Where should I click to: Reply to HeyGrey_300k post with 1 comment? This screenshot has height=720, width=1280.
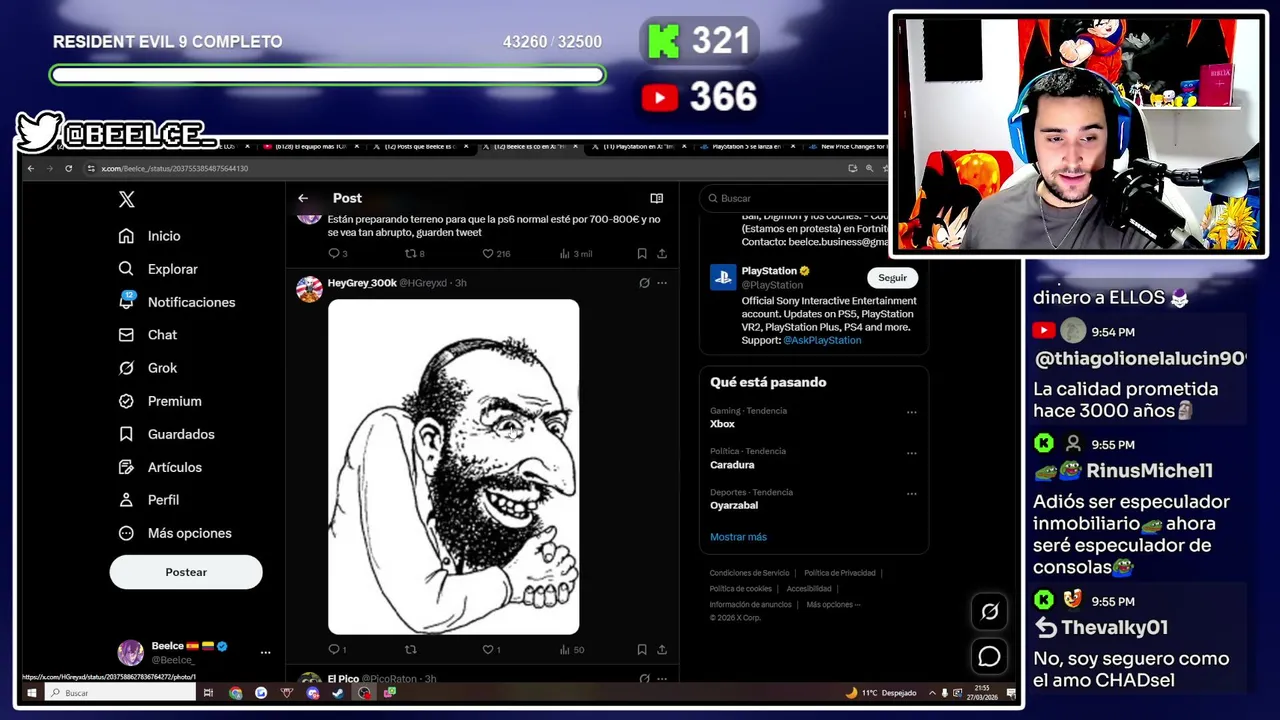point(338,650)
